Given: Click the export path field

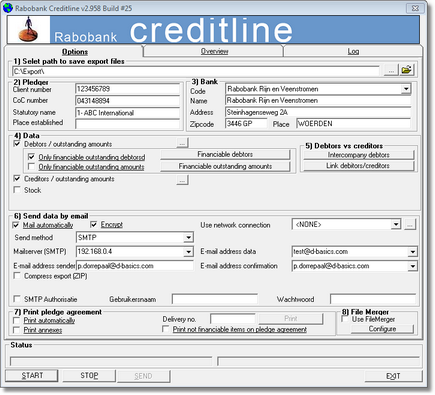Looking at the screenshot, I should pyautogui.click(x=196, y=71).
